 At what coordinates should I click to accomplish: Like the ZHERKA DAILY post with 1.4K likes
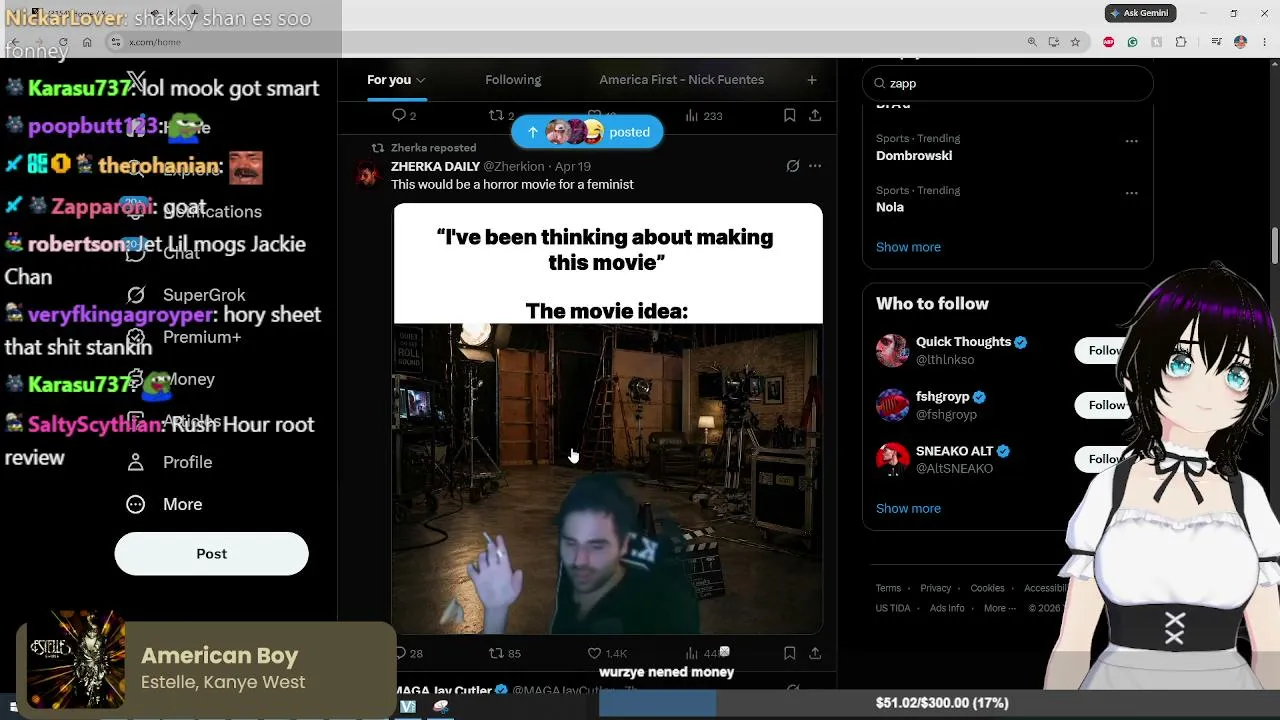(x=607, y=653)
